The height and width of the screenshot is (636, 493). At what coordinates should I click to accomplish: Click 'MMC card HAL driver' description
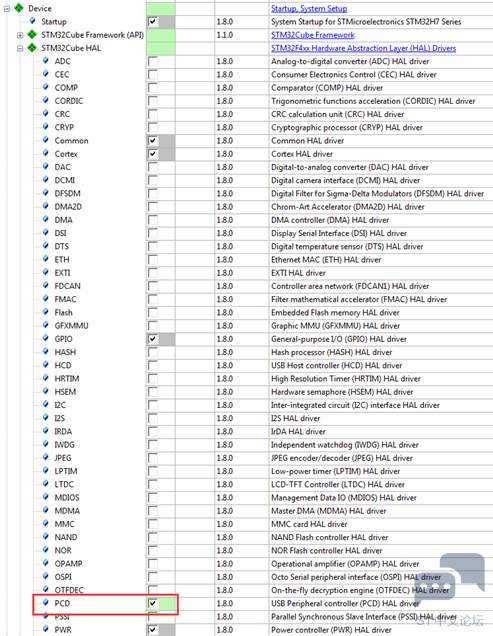309,524
